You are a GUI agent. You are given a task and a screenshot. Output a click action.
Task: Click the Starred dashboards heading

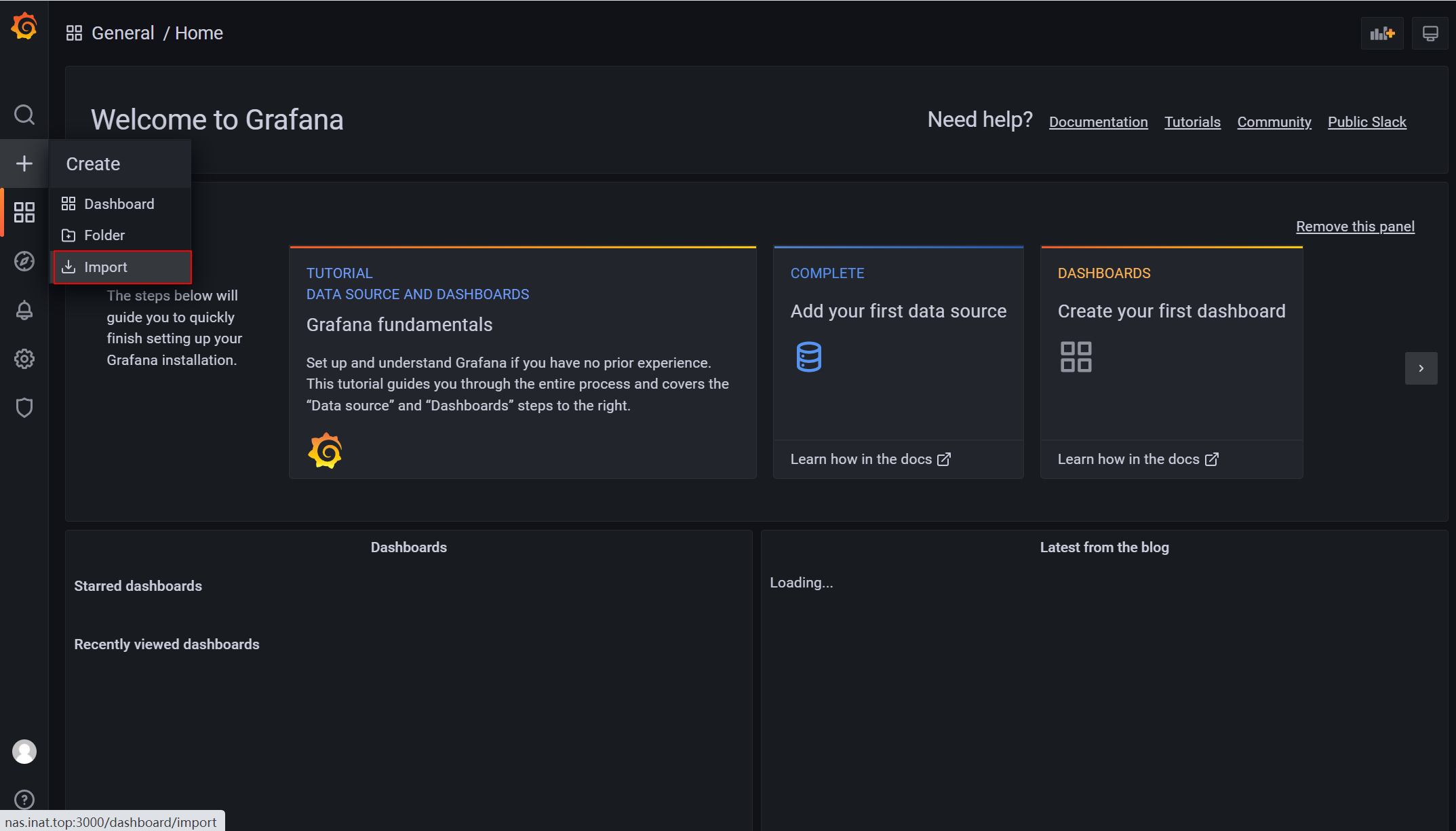[138, 586]
